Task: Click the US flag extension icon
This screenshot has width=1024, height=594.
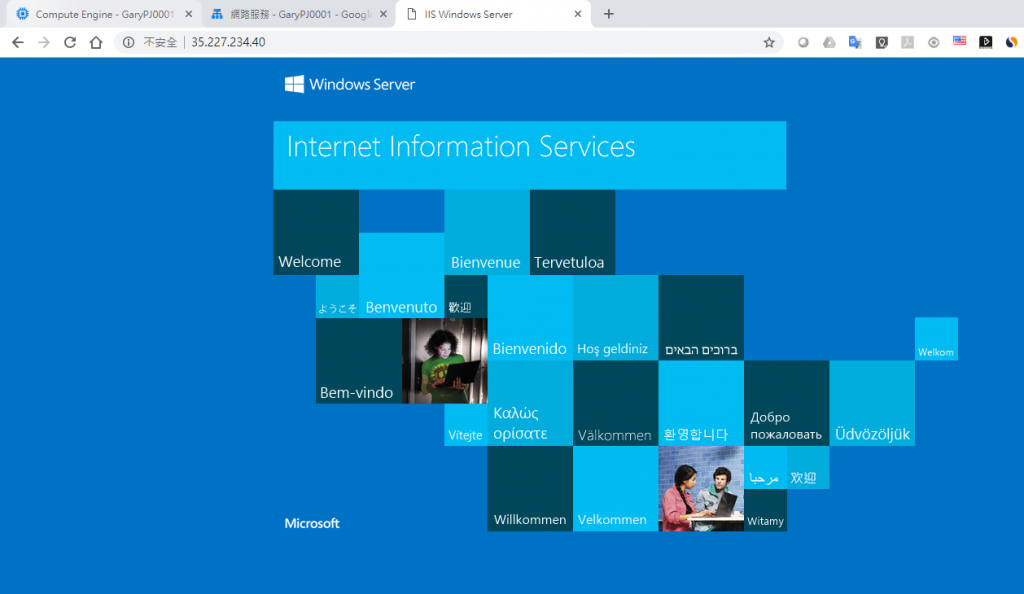Action: [959, 41]
